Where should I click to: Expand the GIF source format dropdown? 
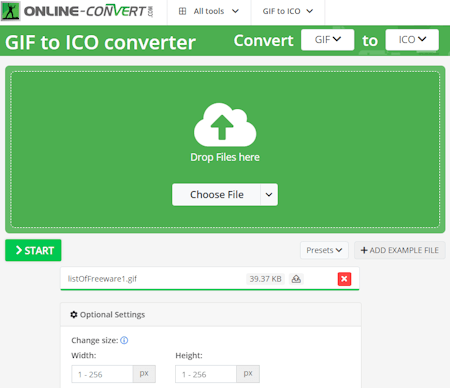click(327, 40)
